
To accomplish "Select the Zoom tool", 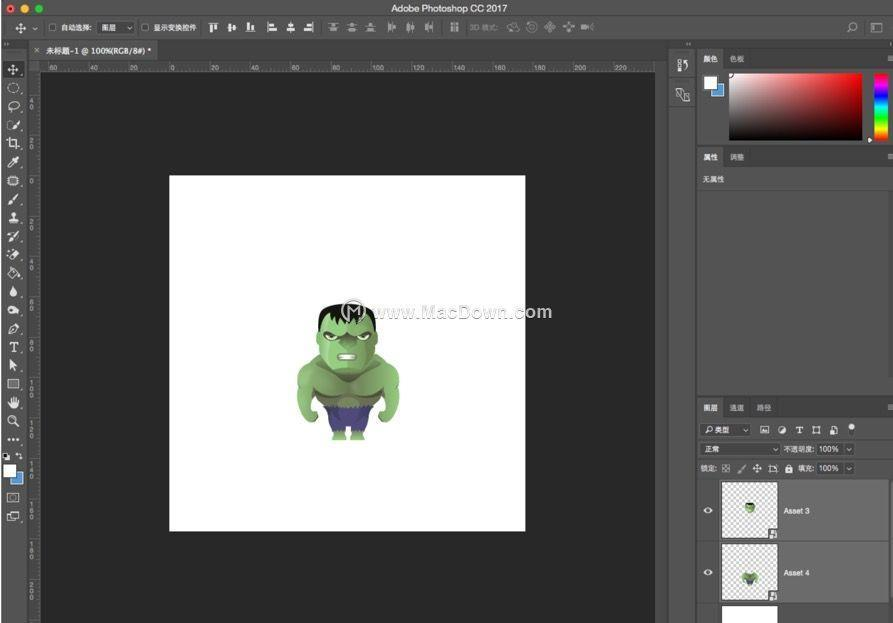I will [13, 421].
